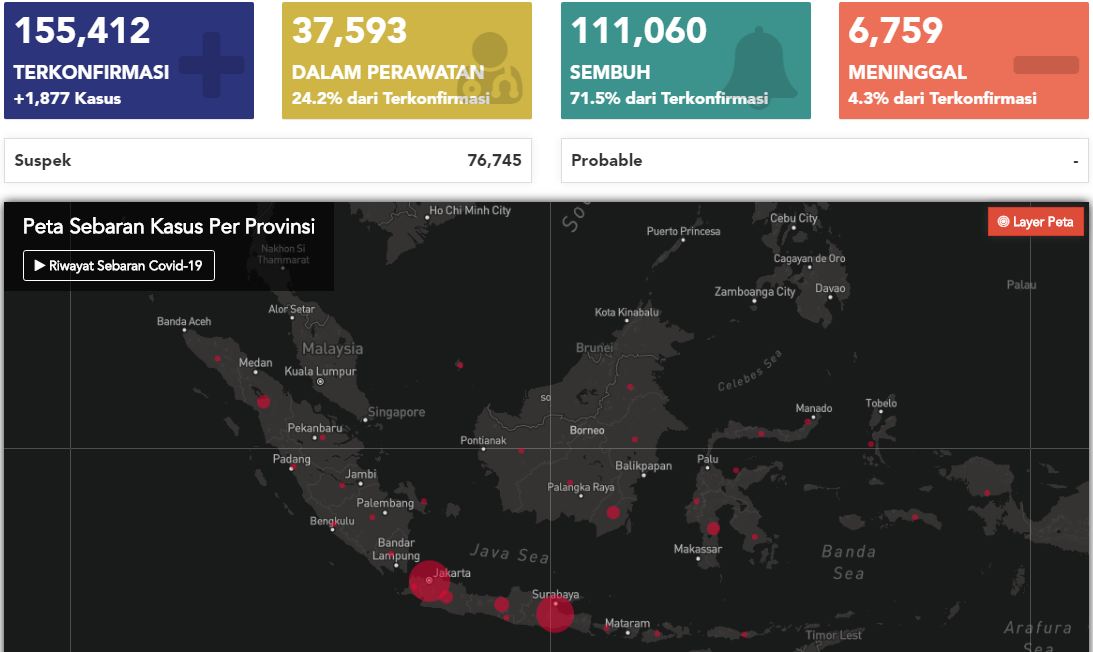Click the red case marker near Medan
Screen dimensions: 1093x652
tap(263, 402)
